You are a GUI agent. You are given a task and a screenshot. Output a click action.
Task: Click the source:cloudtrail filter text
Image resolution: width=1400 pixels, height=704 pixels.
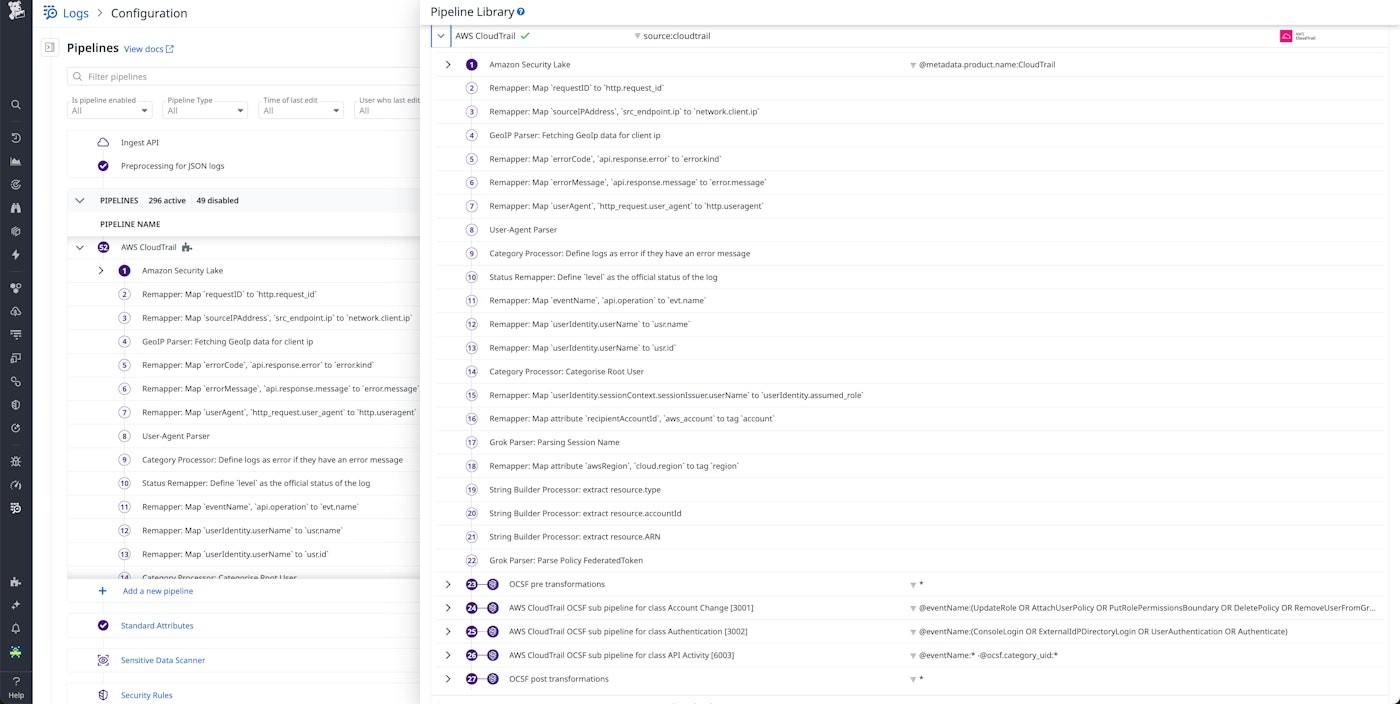677,36
